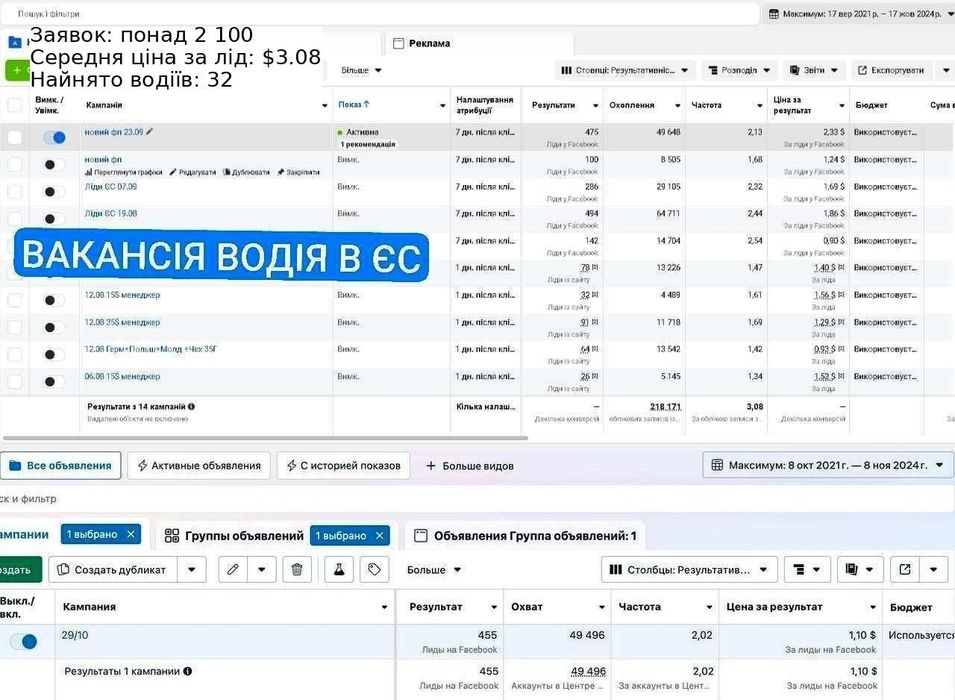955x700 pixels.
Task: Click the 'Експортувати' button
Action: (891, 70)
